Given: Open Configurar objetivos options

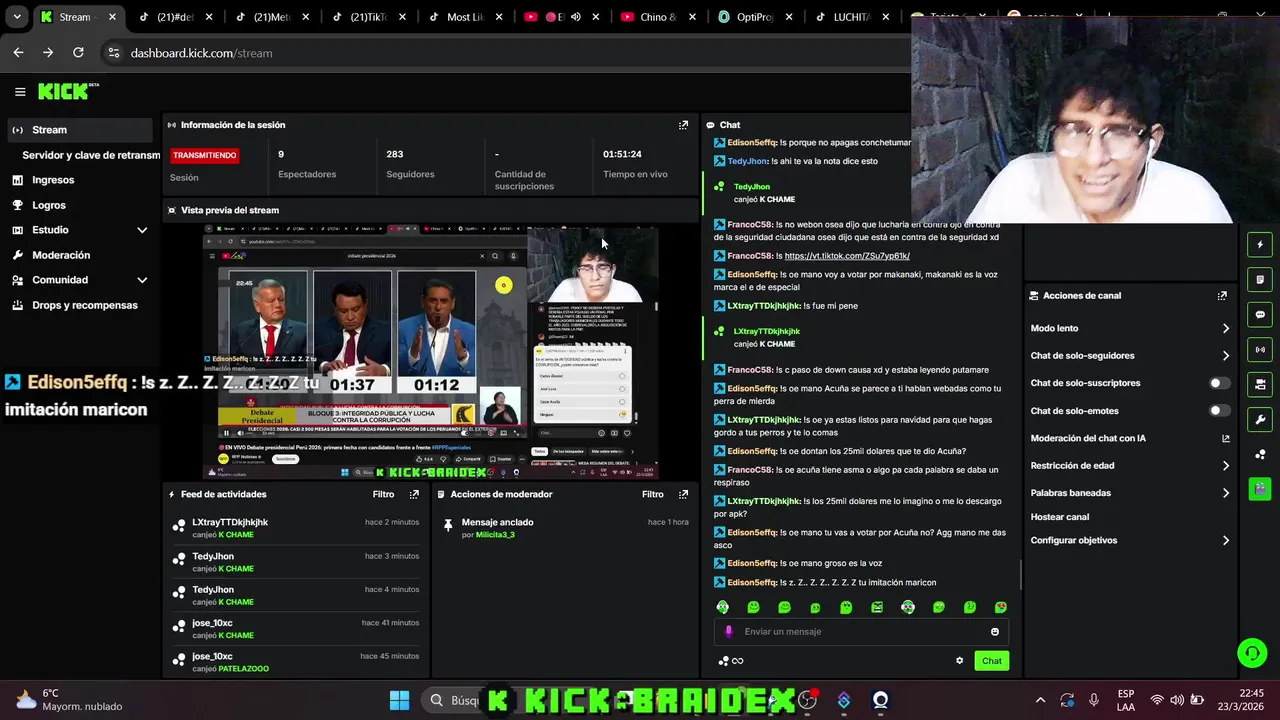Looking at the screenshot, I should pyautogui.click(x=1130, y=541).
